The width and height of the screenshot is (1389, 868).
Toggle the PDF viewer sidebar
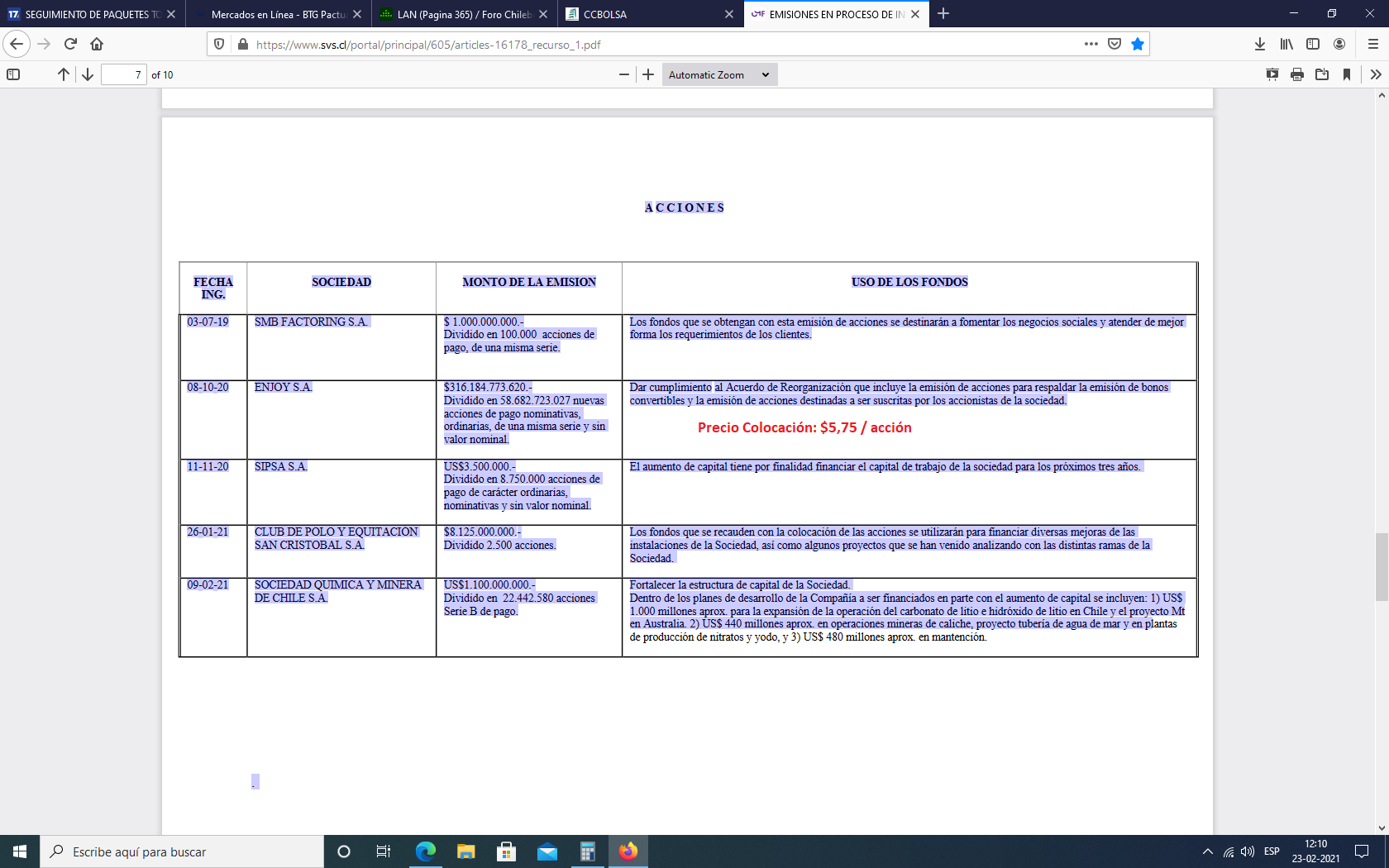13,74
